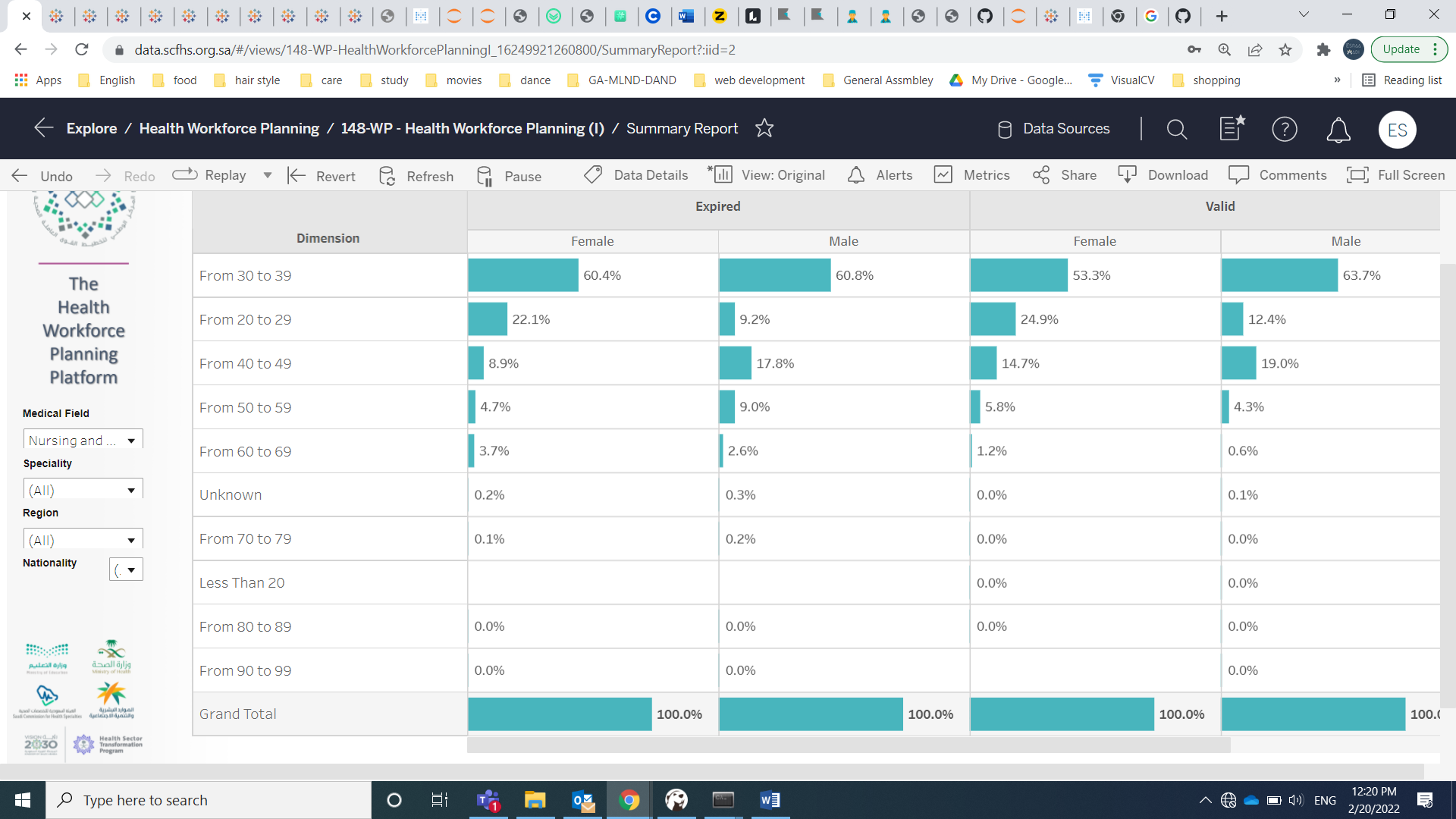Pause data updates in toolbar
Viewport: 1456px width, 819px height.
pos(509,176)
